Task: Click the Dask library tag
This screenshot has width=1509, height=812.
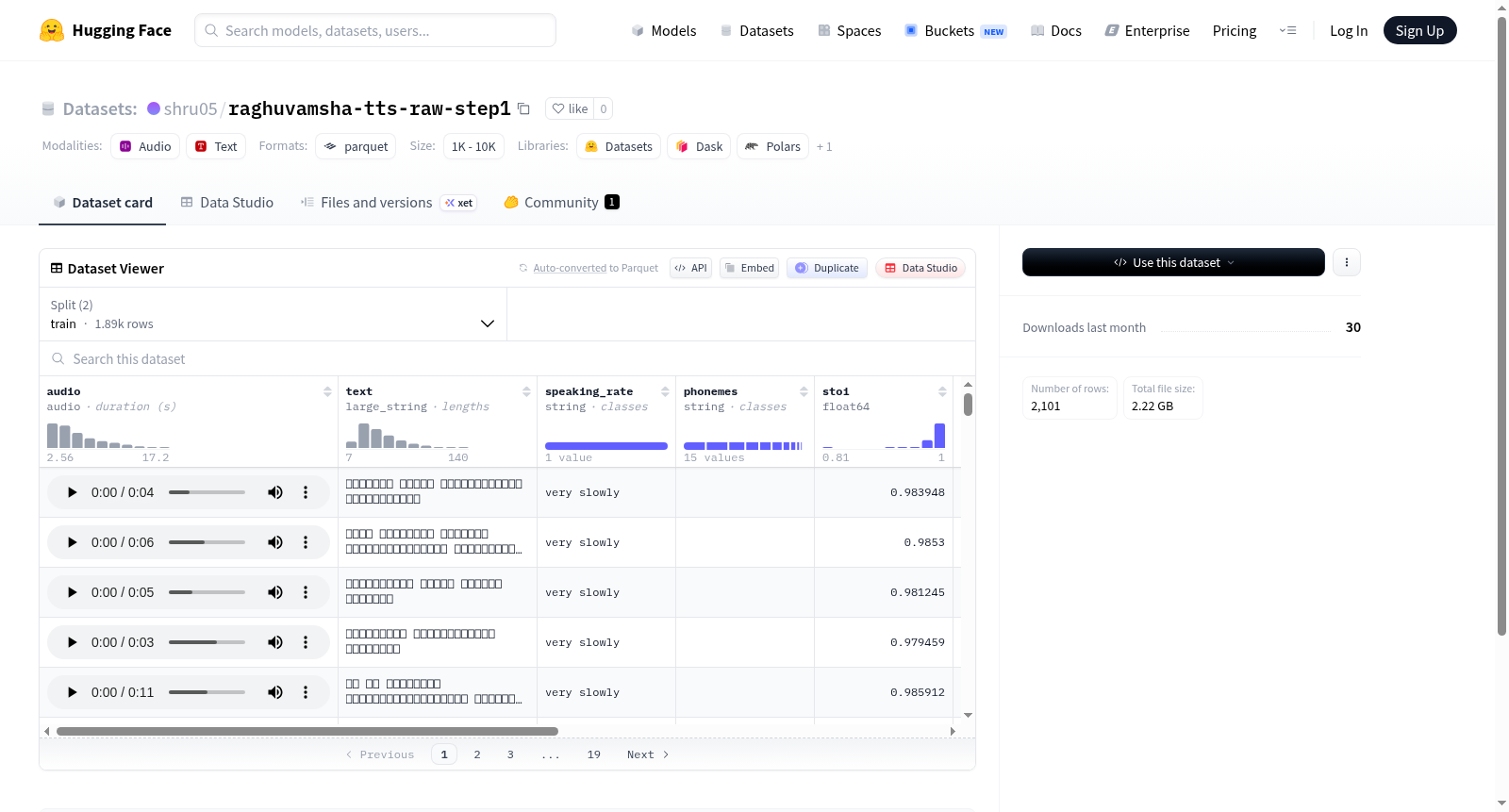Action: (699, 146)
